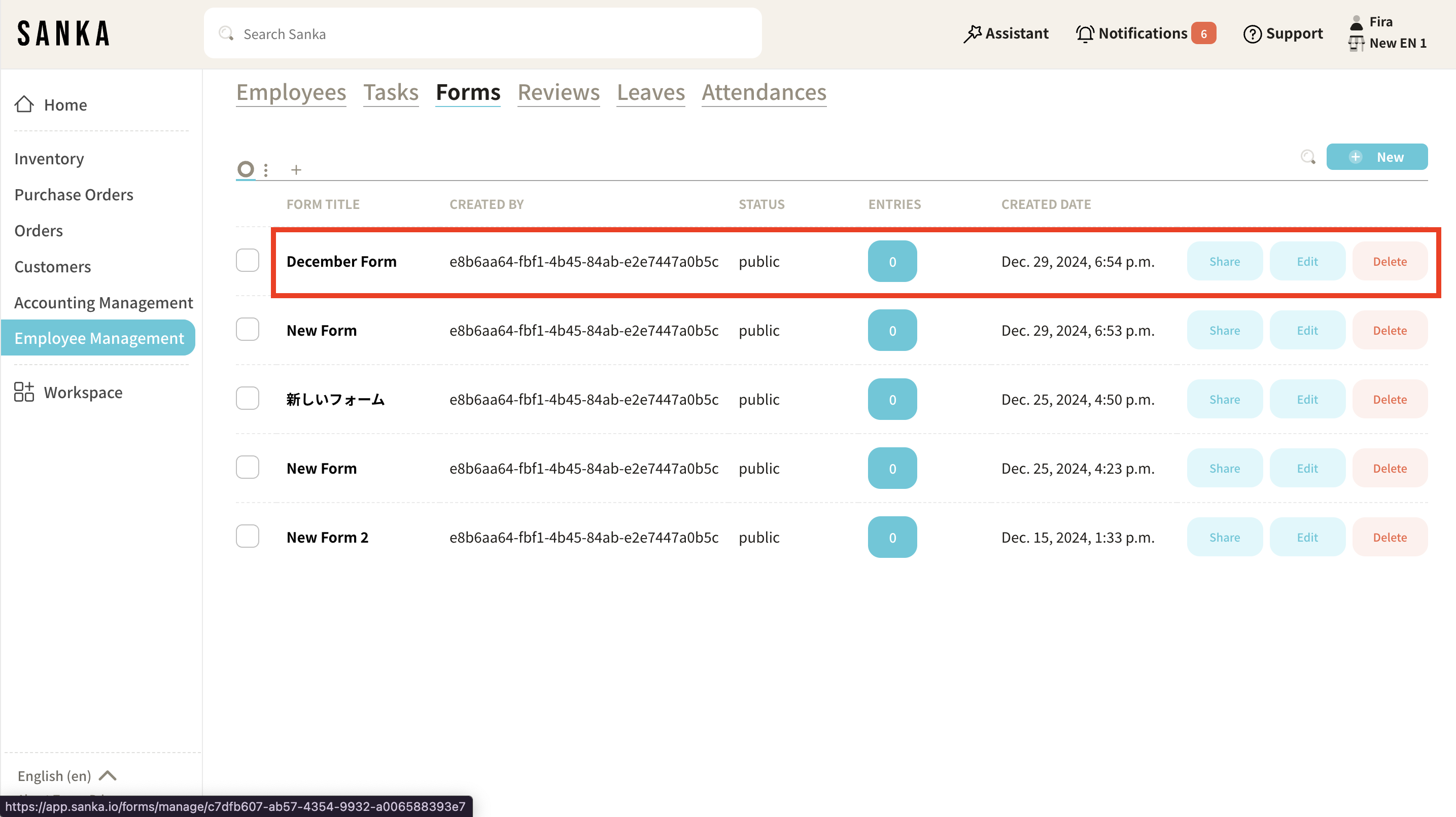The image size is (1456, 817).
Task: Click the Support question mark icon
Action: pyautogui.click(x=1252, y=34)
